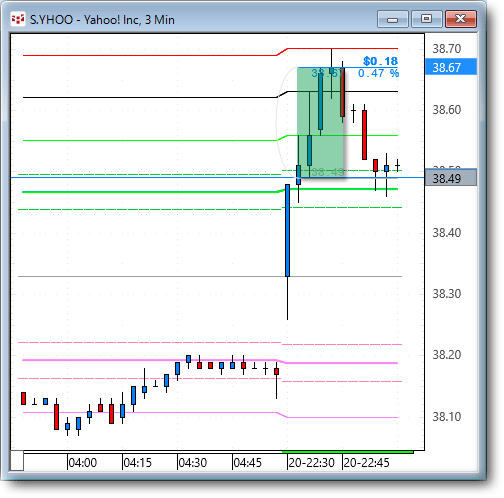Screen dimensions: 504x498
Task: Select the 38.49 gray price label
Action: [451, 178]
